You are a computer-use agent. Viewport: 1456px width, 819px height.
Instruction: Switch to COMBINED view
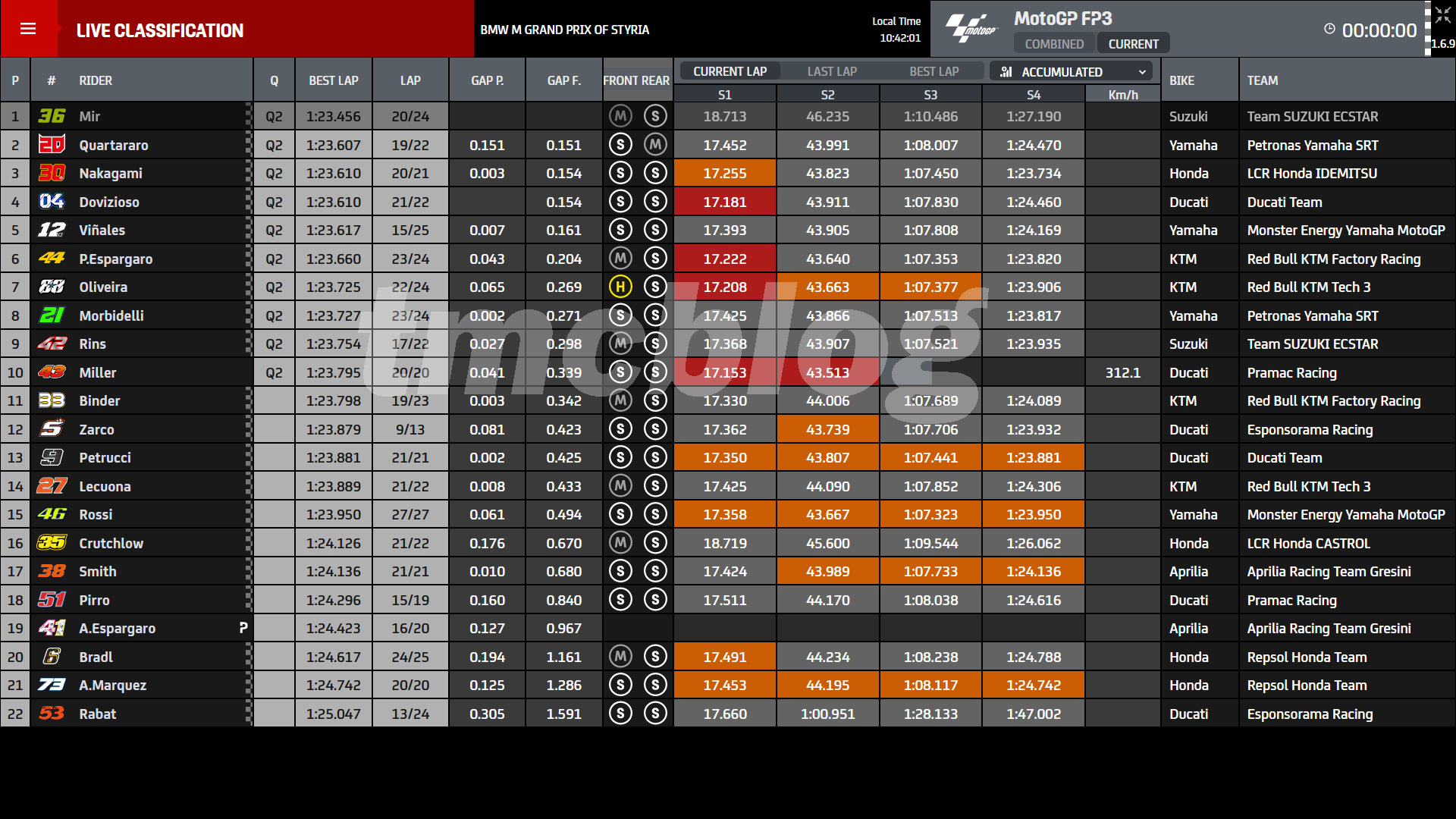pos(1054,44)
